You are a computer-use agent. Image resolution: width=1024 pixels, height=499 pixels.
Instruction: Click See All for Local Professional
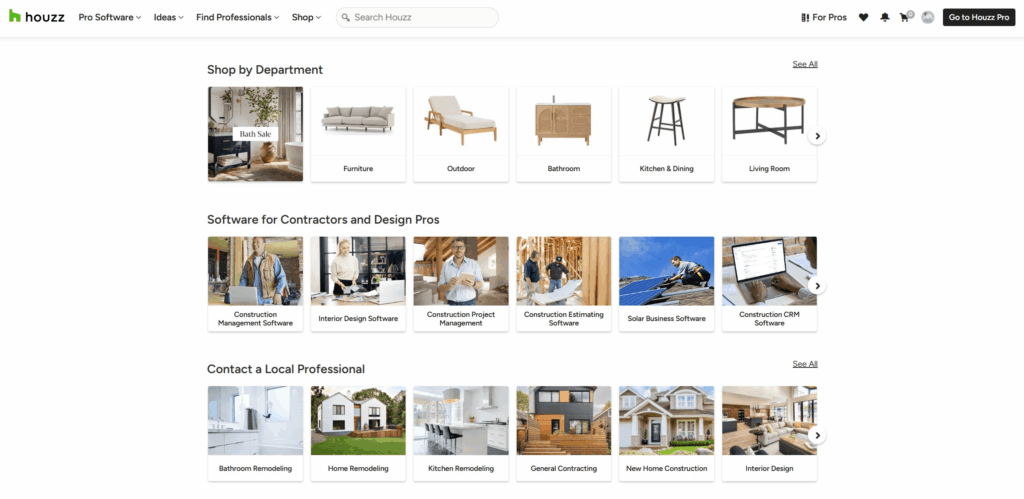(805, 364)
